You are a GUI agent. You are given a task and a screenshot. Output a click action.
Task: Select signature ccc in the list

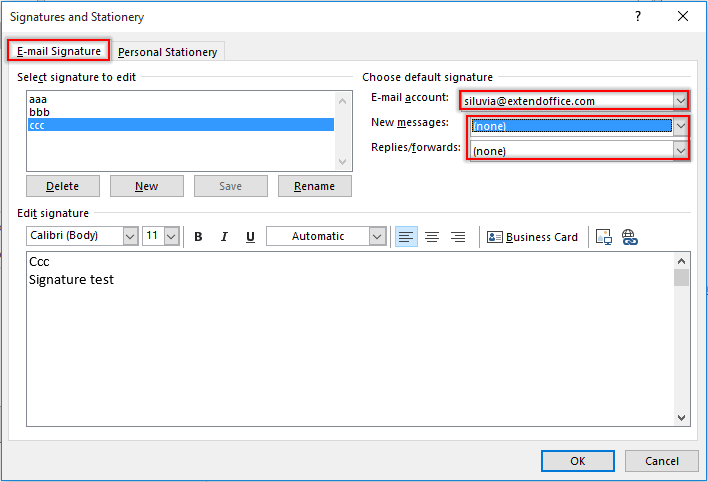181,125
